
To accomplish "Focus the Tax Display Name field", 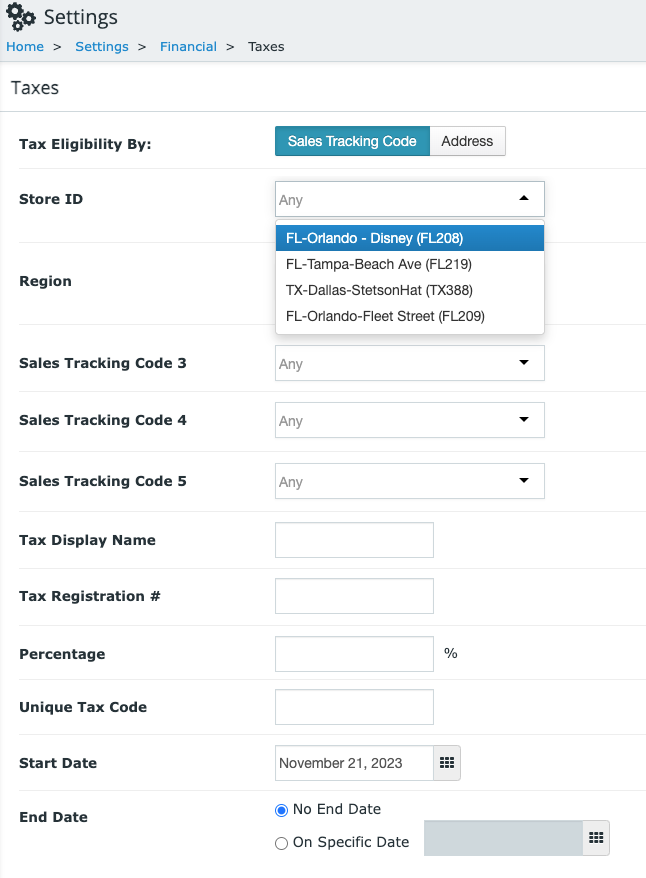I will pyautogui.click(x=354, y=540).
